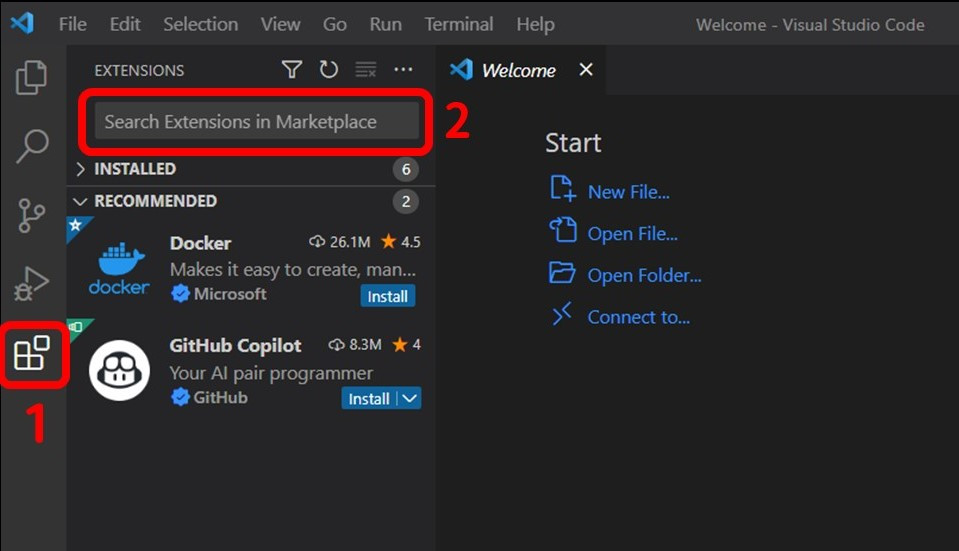
Task: Open the View menu
Action: (280, 24)
